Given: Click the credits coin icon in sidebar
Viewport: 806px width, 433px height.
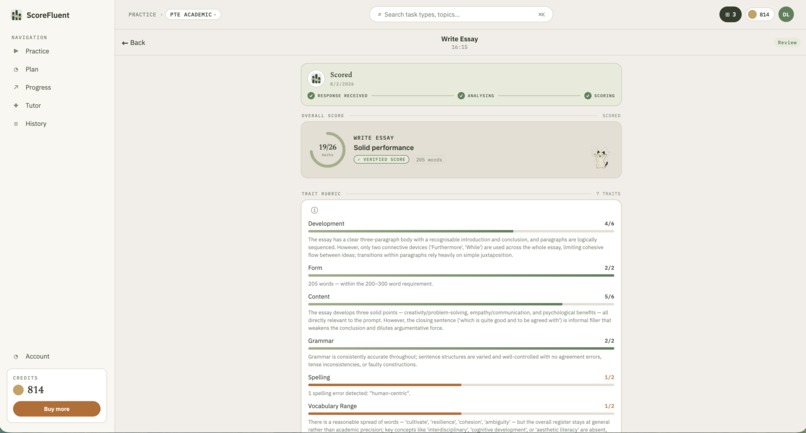Looking at the screenshot, I should (19, 390).
